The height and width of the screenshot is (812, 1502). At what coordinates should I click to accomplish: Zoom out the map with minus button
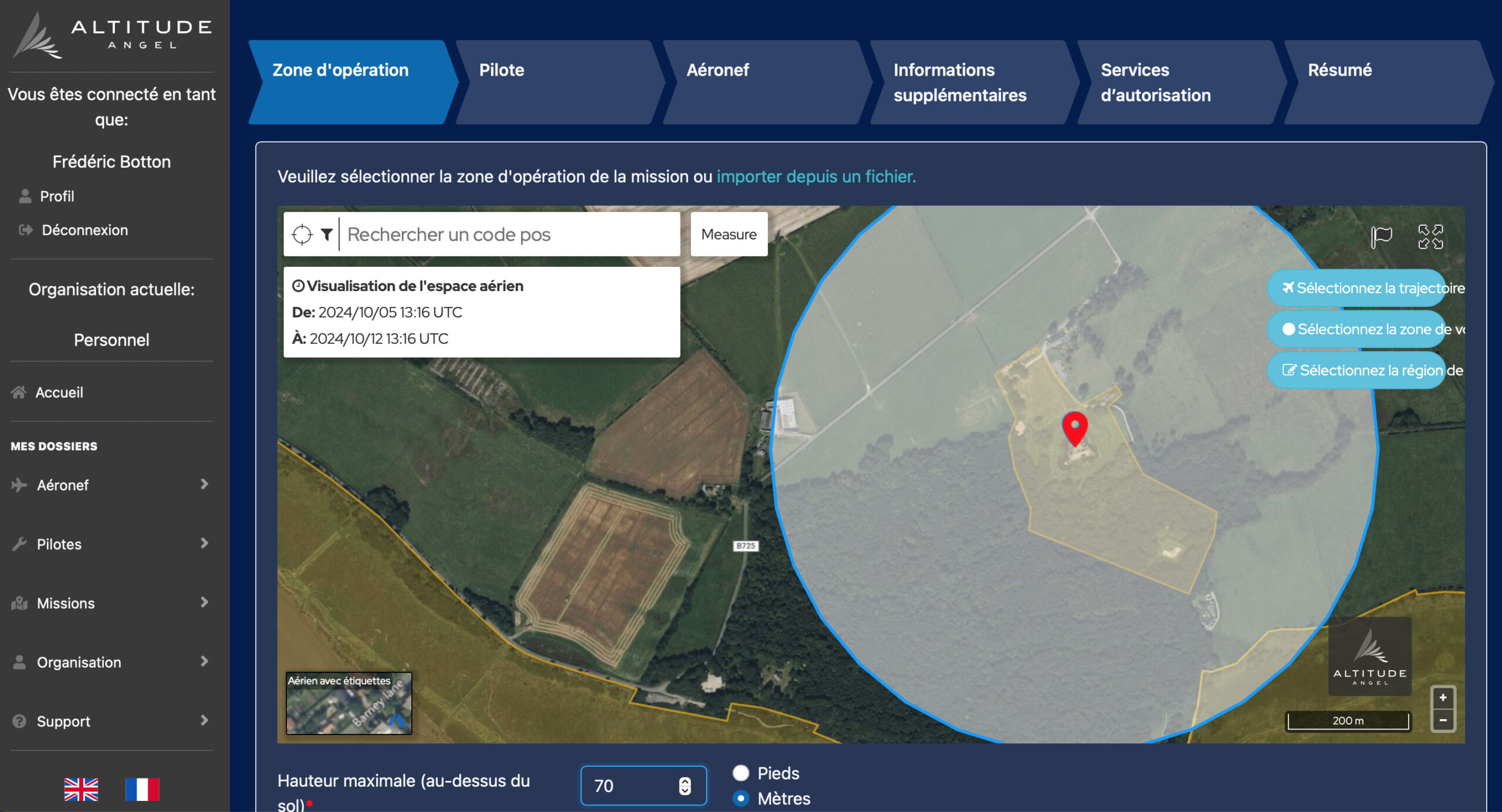[x=1443, y=720]
